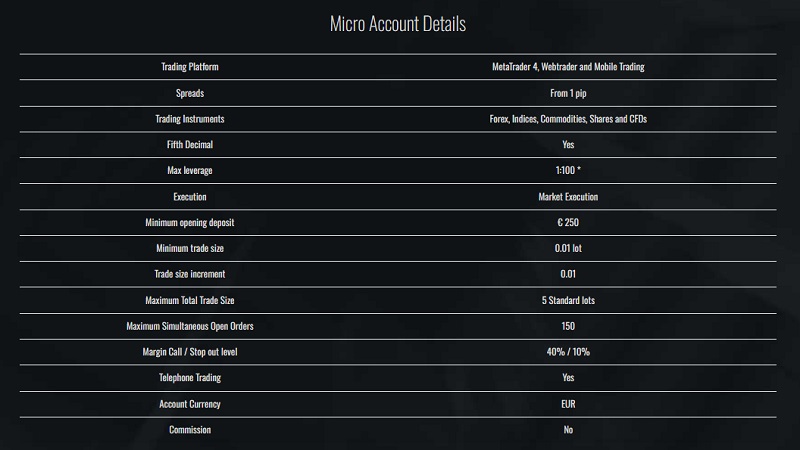Click the Fifth Decimal row label
Viewport: 800px width, 450px height.
tap(189, 145)
